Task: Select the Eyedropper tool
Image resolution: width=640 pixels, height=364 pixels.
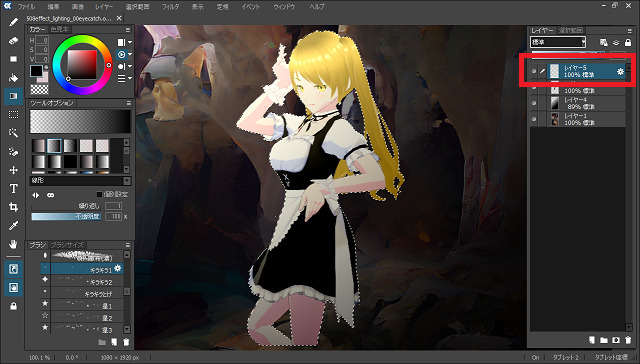Action: (x=13, y=226)
